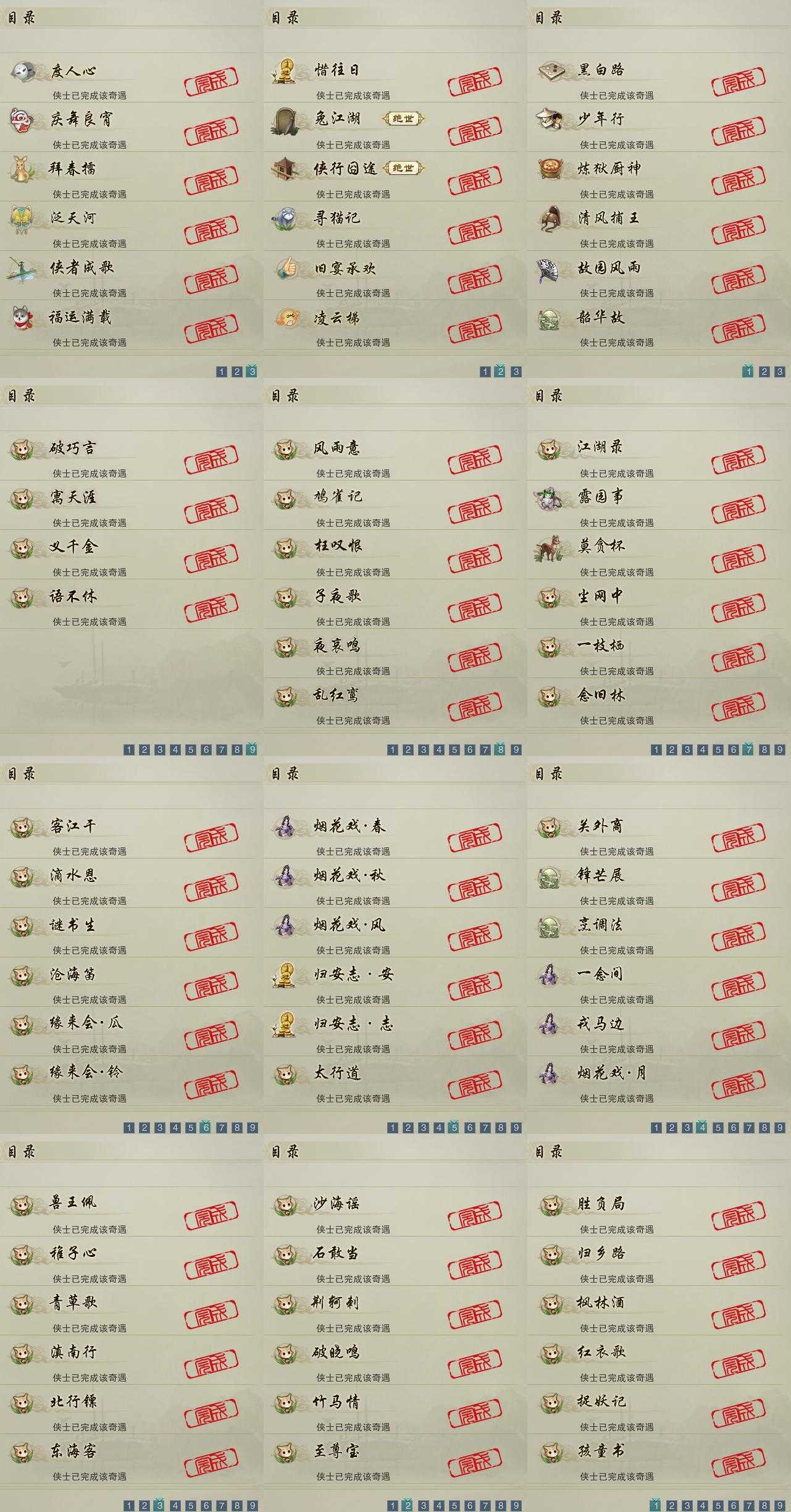Click the 绝世 badge next to 侠行囧途

(x=404, y=168)
